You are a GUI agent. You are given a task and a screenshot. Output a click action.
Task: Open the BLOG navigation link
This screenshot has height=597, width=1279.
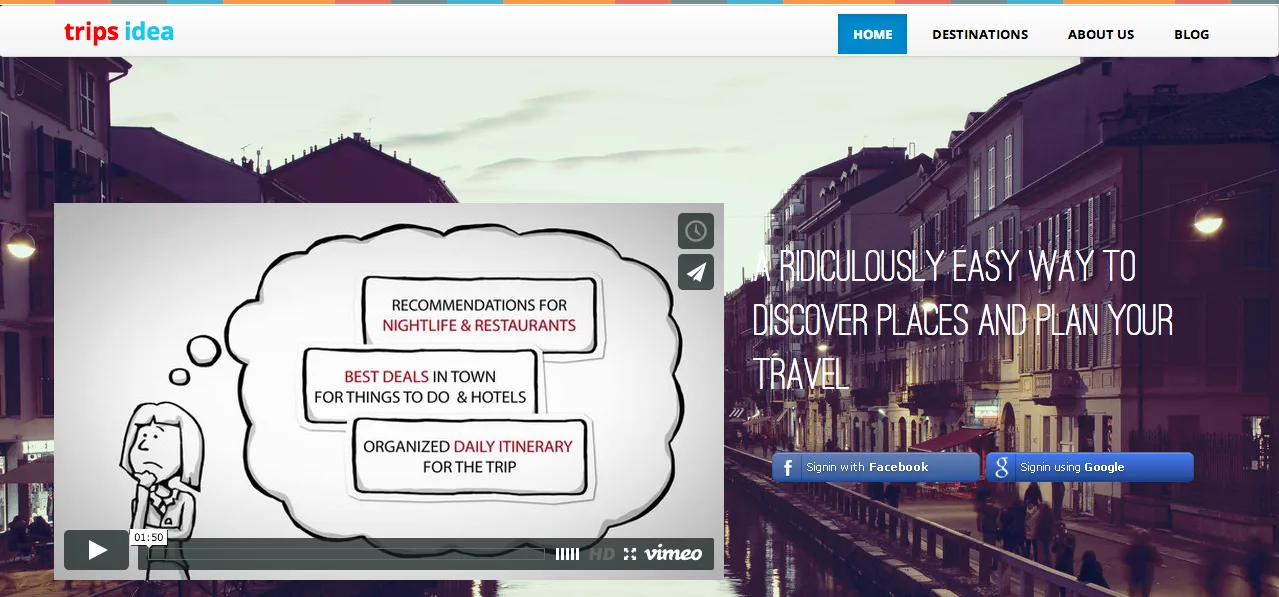(x=1191, y=34)
